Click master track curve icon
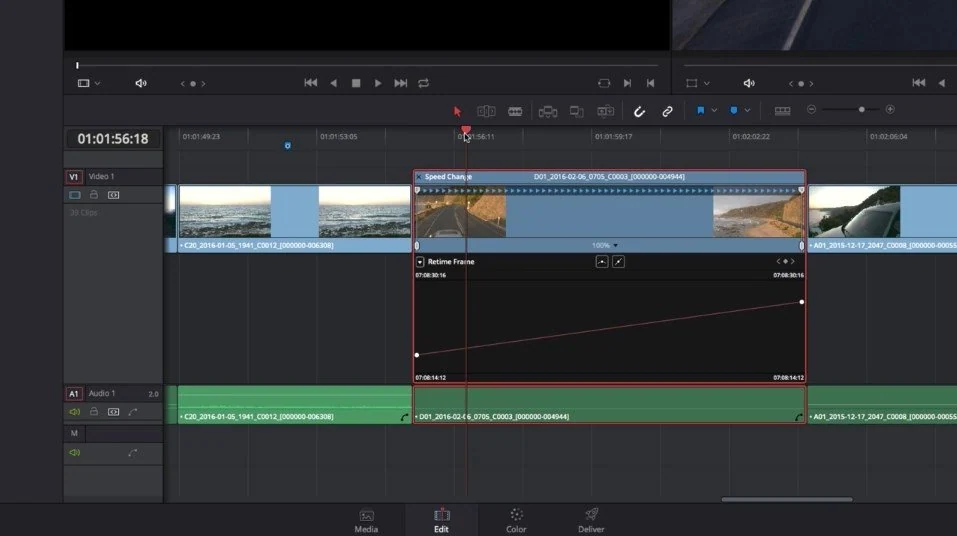 click(x=132, y=452)
